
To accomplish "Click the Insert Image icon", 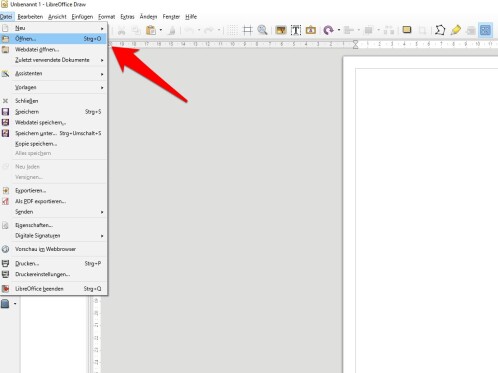I will [281, 30].
